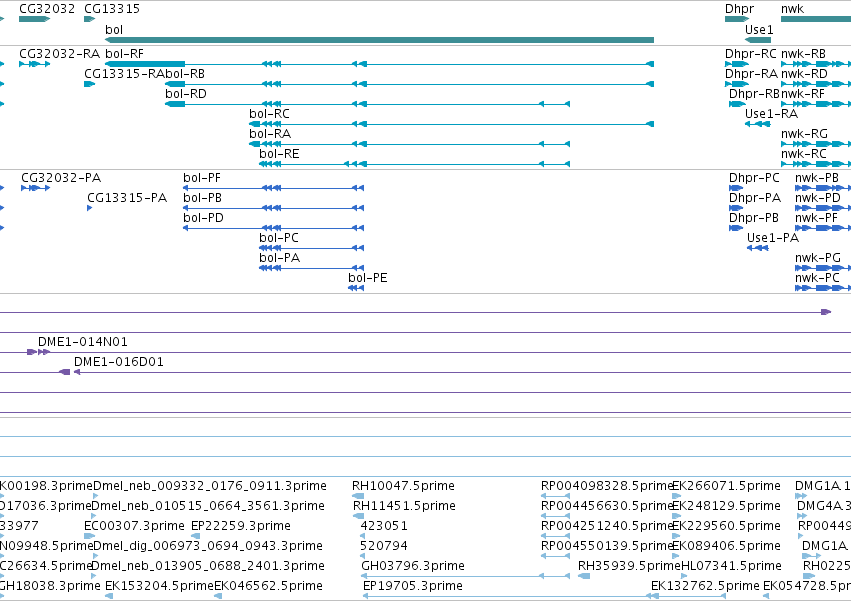
Task: Select the bol-RB transcript label
Action: point(185,73)
